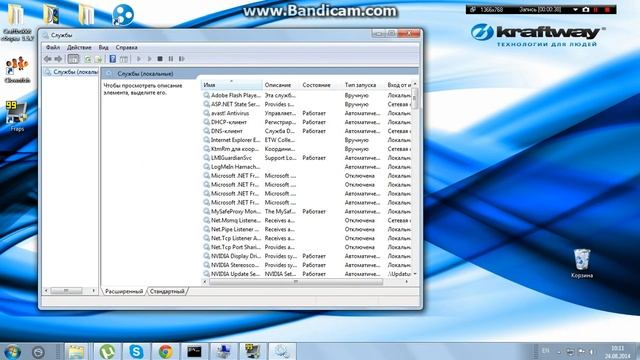Click the volume icon in the system tray

[x=591, y=351]
